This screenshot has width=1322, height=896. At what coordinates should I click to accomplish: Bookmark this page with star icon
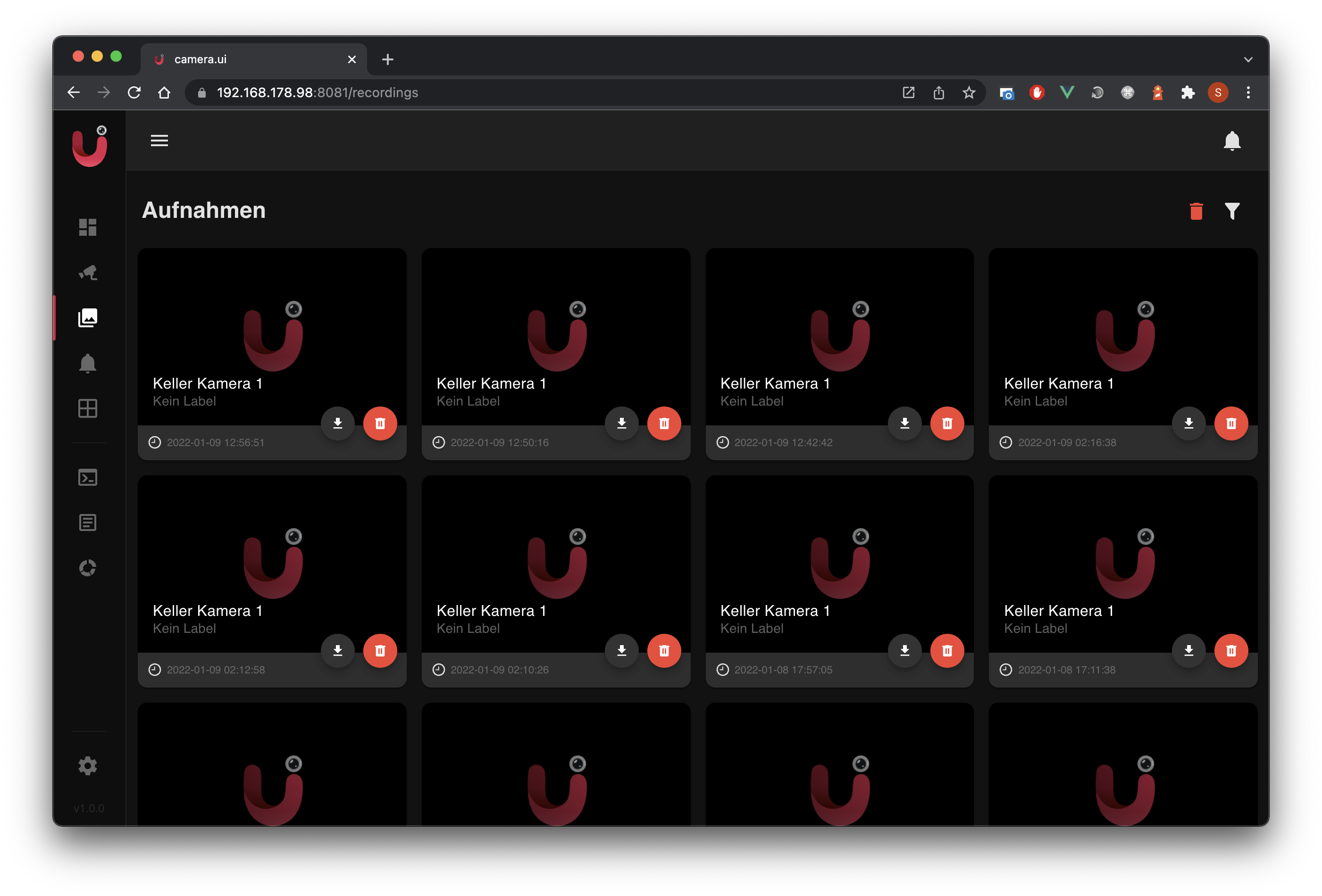tap(969, 92)
